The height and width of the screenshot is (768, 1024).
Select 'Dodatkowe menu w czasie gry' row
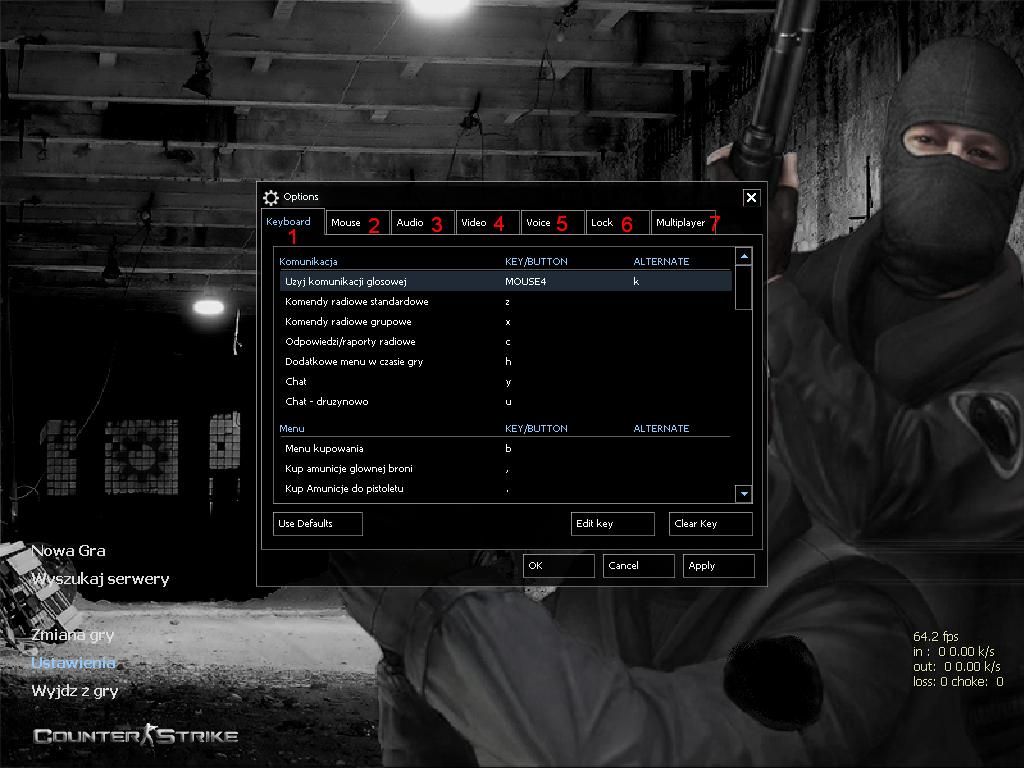coord(505,362)
